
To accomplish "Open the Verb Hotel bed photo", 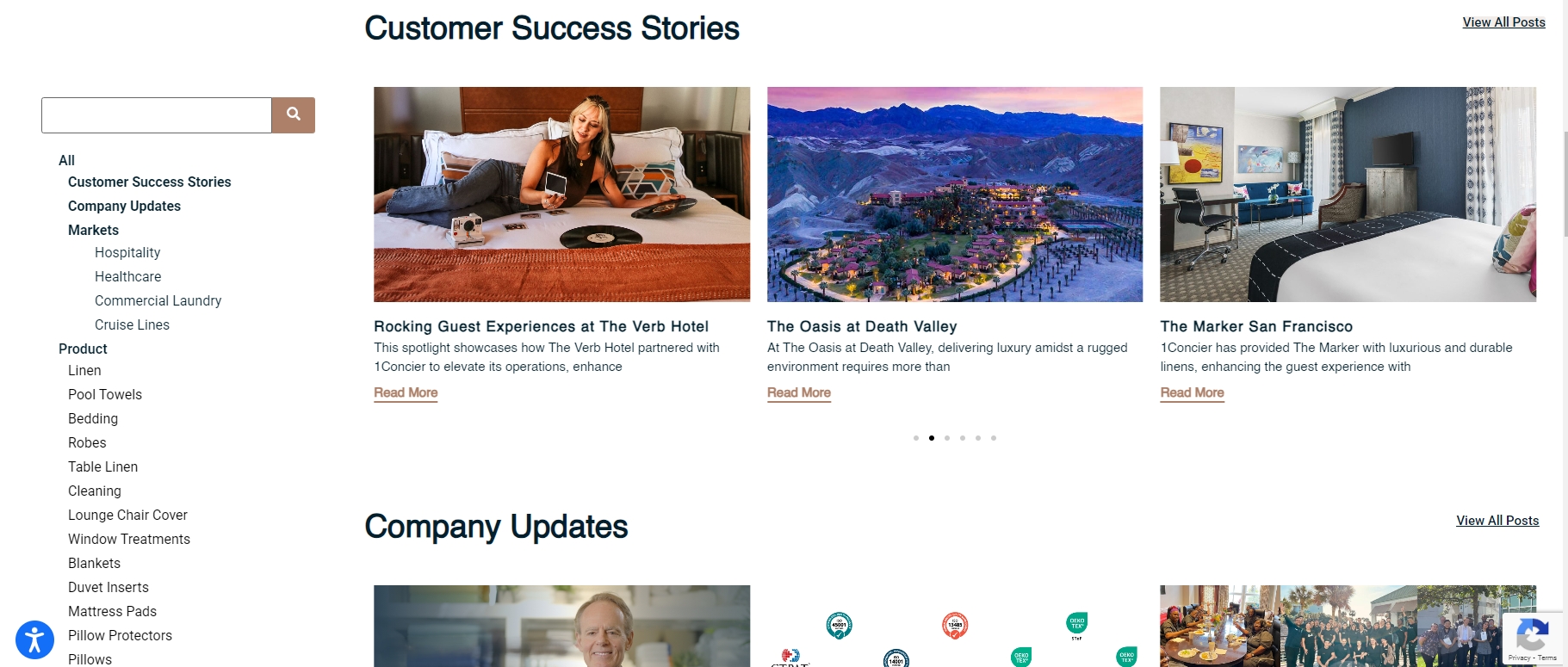I will pyautogui.click(x=561, y=195).
